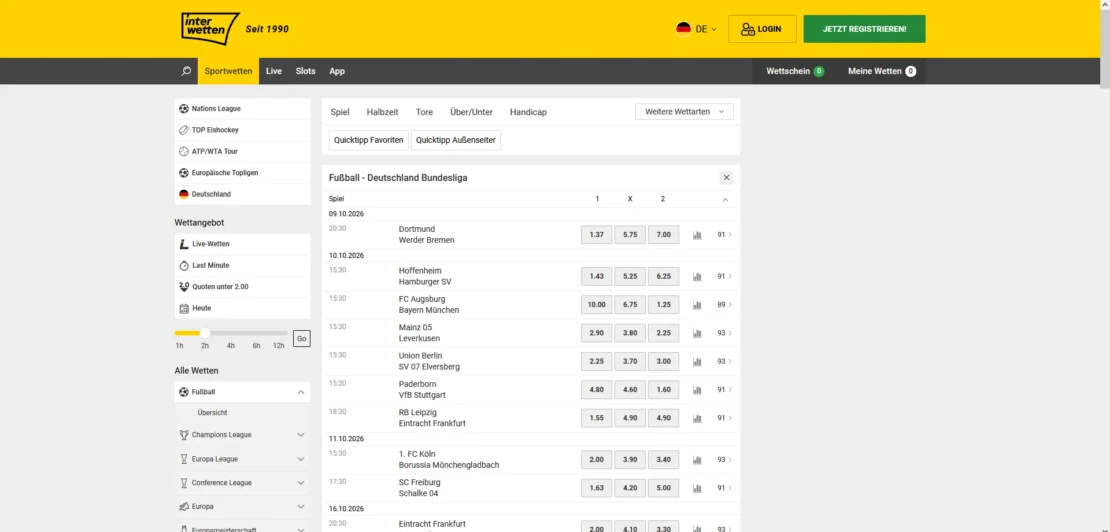Click the Interwetten logo
Viewport: 1110px width, 532px height.
pyautogui.click(x=210, y=29)
